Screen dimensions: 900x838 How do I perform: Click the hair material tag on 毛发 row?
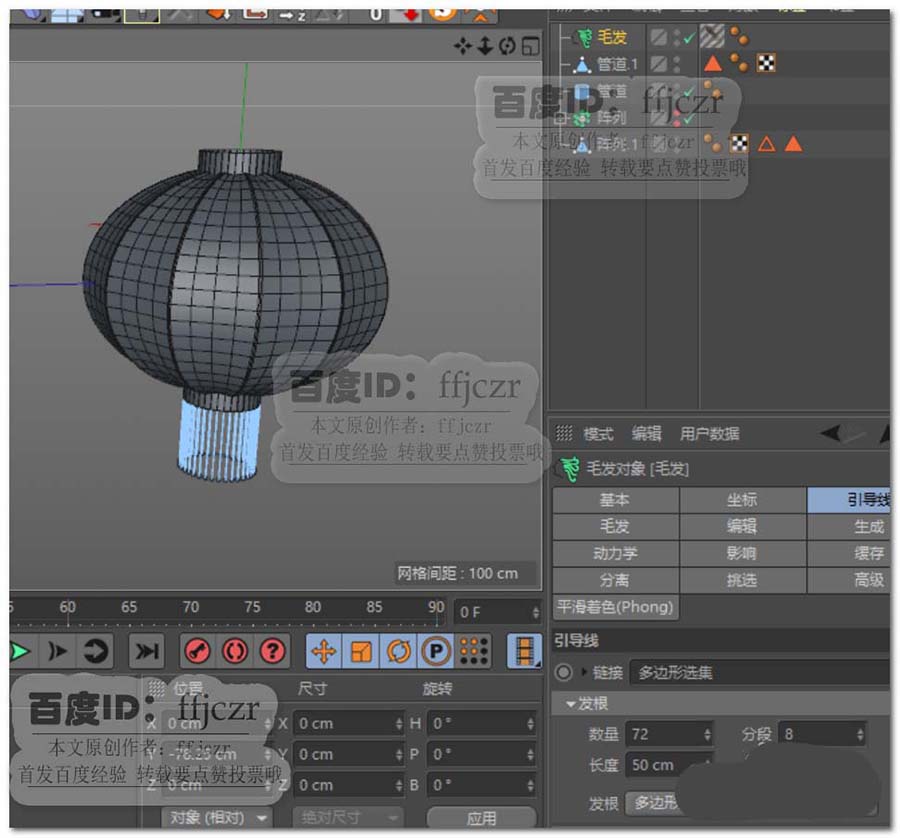(712, 37)
